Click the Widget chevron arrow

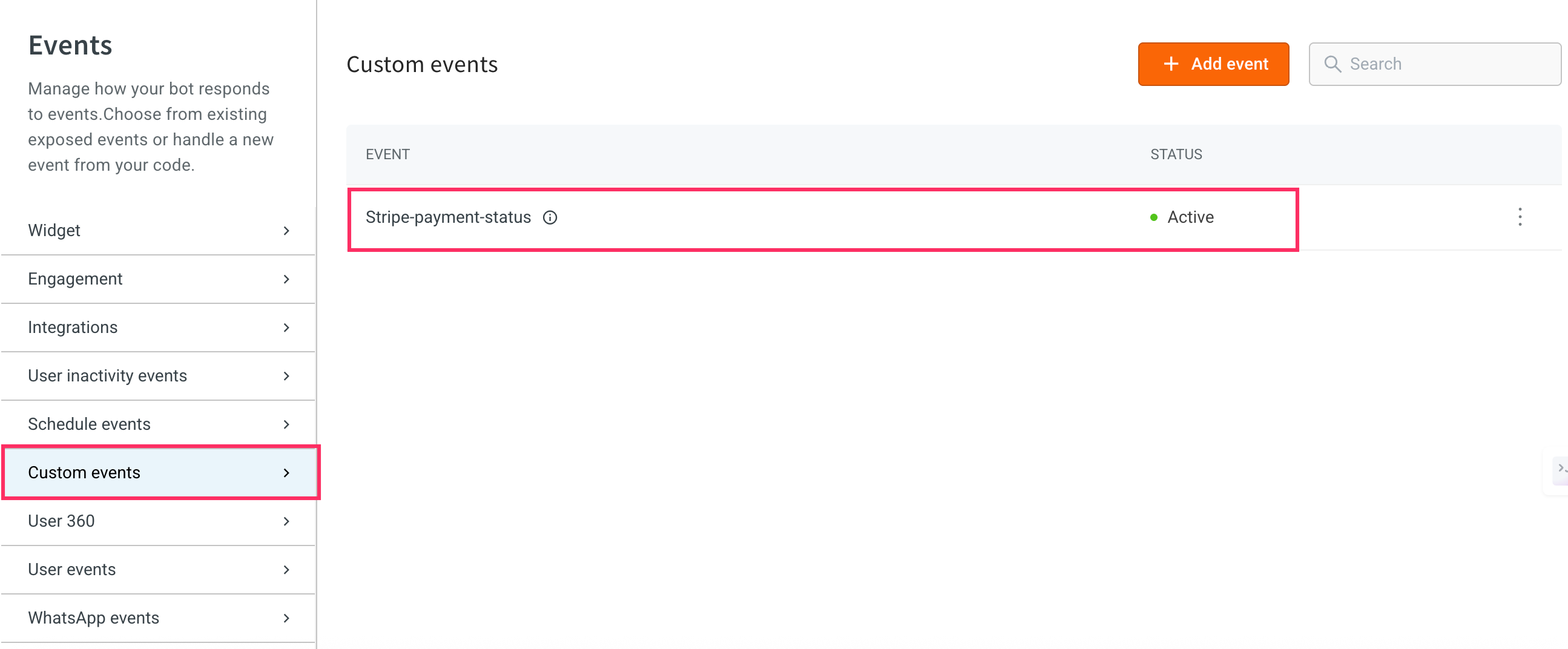point(286,231)
